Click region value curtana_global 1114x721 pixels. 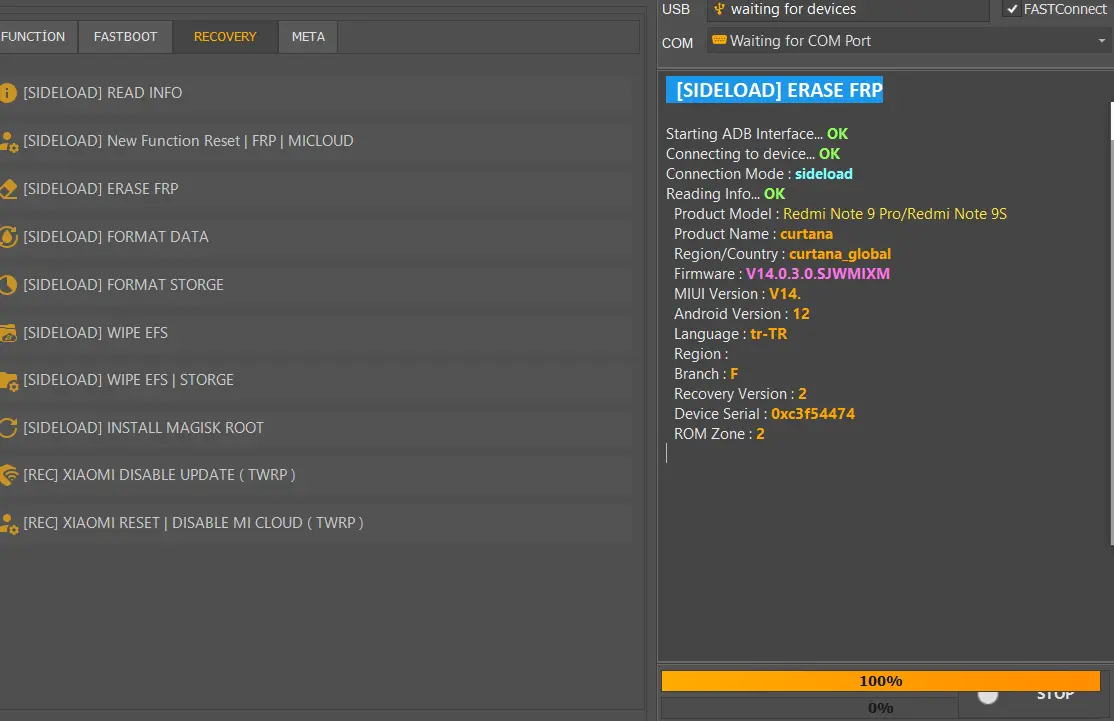[840, 254]
